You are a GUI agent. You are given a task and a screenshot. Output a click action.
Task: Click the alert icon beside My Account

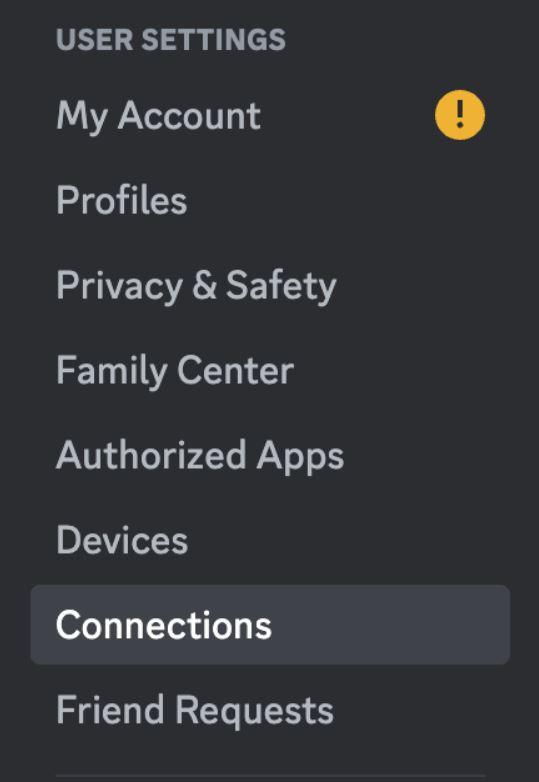(460, 115)
